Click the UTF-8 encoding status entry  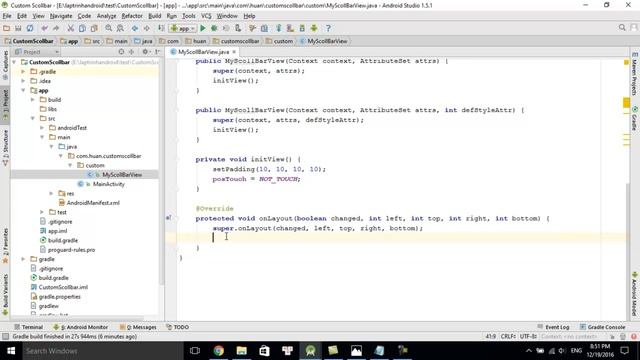pos(528,336)
